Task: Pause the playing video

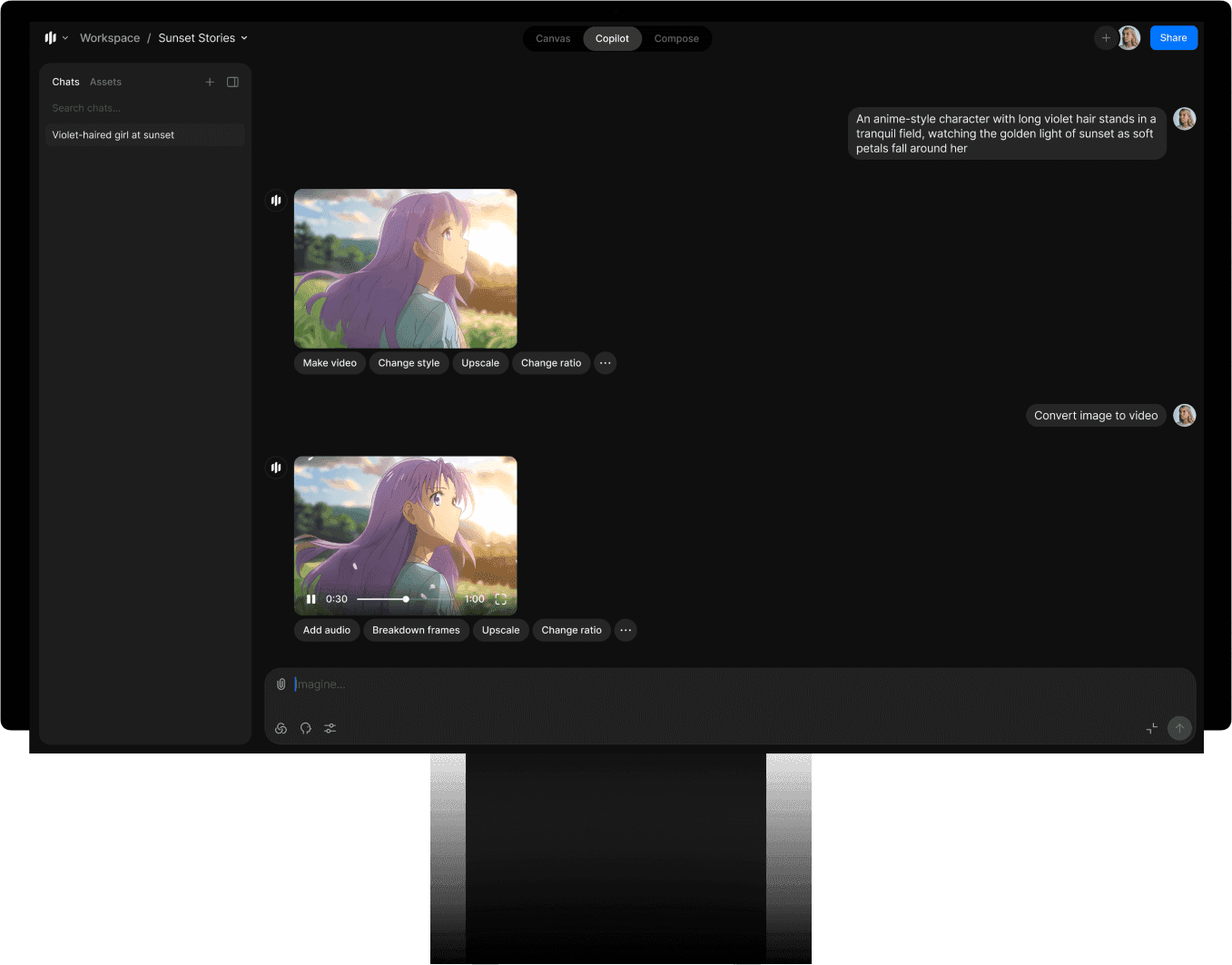Action: (310, 599)
